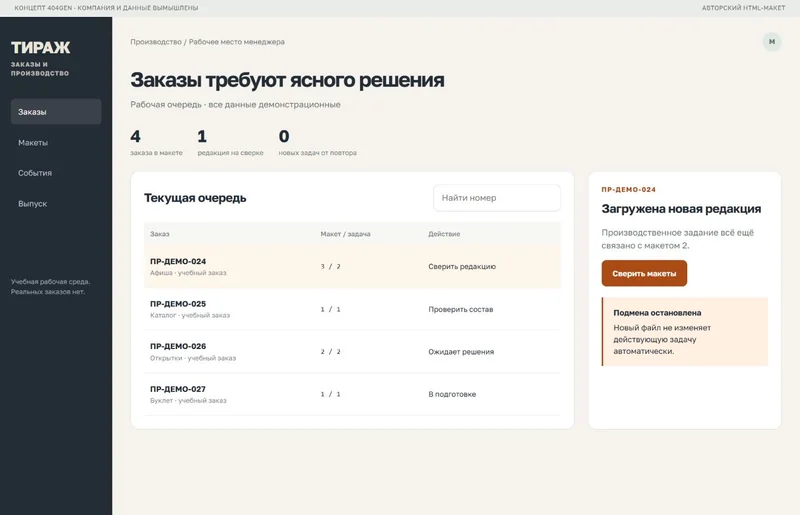Click the Сверить макеты button

coord(644,274)
